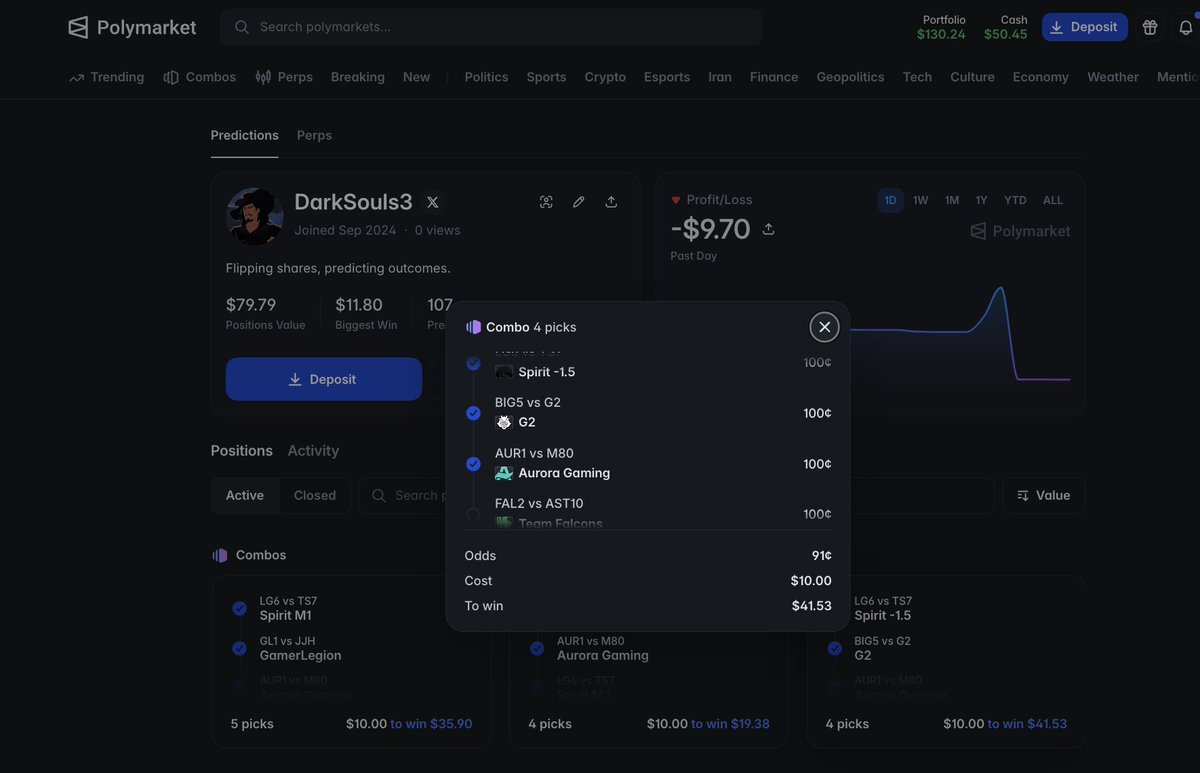The height and width of the screenshot is (773, 1200).
Task: Click the DarkSouls3 profile avatar
Action: (255, 216)
